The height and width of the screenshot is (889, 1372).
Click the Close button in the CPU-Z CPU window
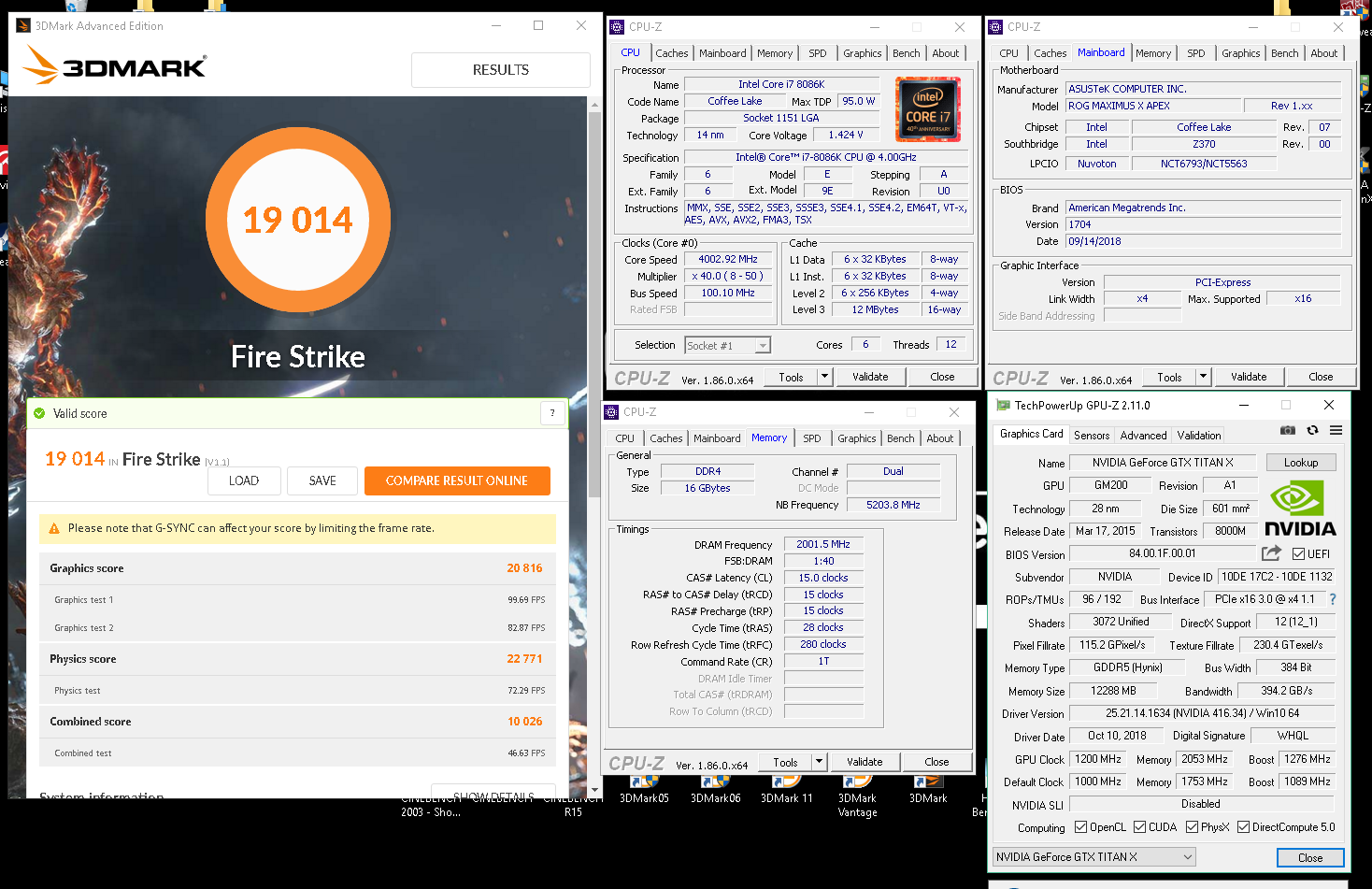point(942,377)
